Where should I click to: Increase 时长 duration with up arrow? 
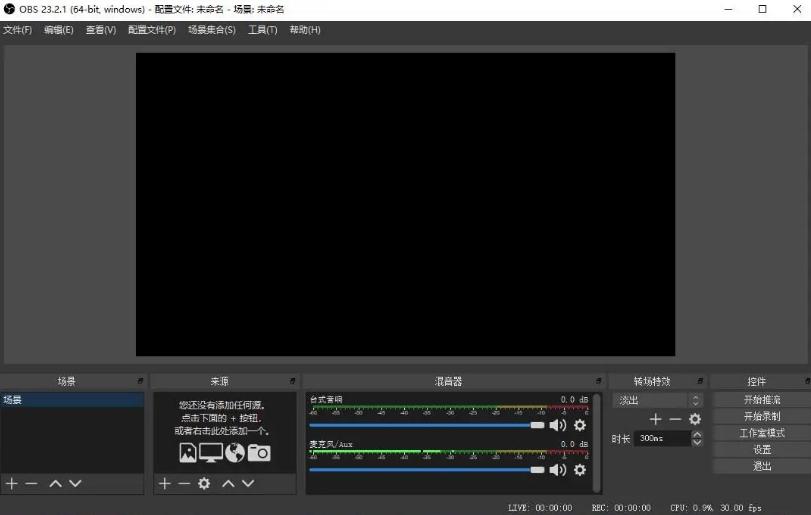tap(697, 435)
